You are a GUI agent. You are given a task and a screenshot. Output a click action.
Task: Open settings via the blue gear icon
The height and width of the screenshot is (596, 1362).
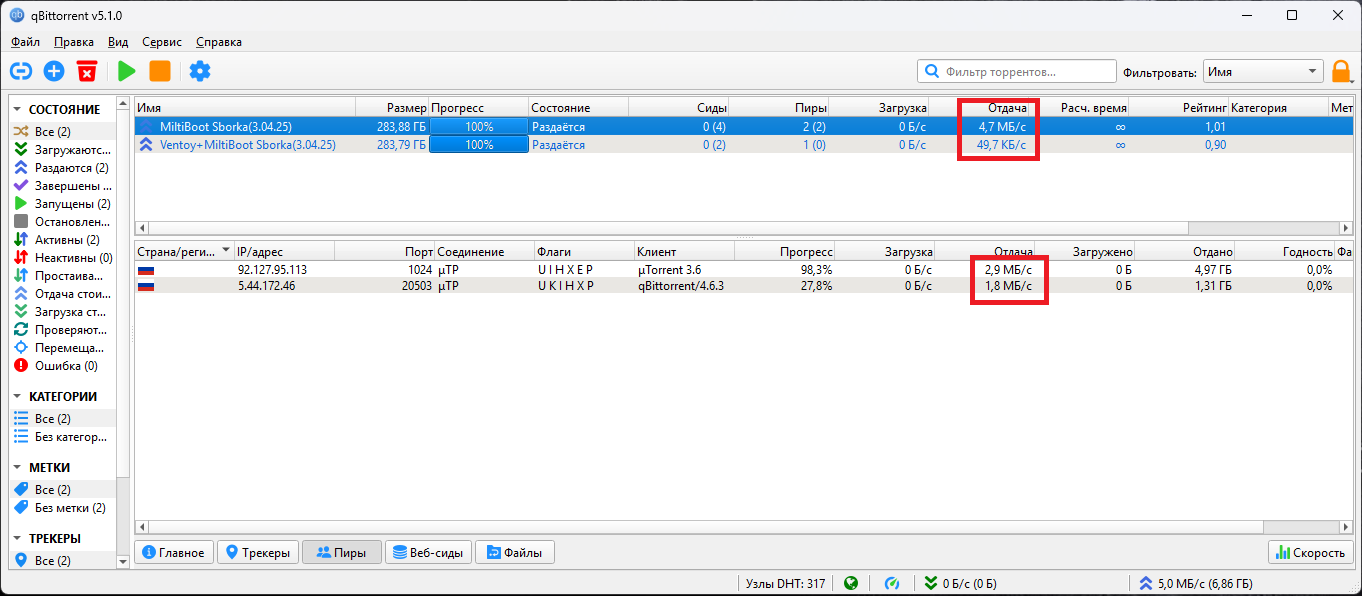[200, 71]
